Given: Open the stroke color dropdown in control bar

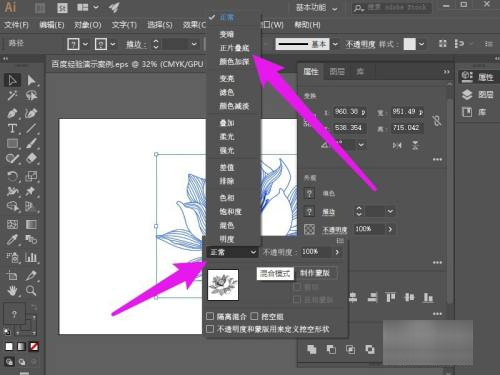Looking at the screenshot, I should (x=113, y=44).
